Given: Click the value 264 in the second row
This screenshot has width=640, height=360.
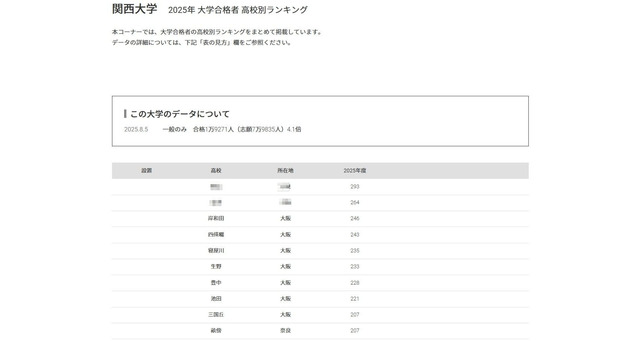Looking at the screenshot, I should pyautogui.click(x=355, y=202).
